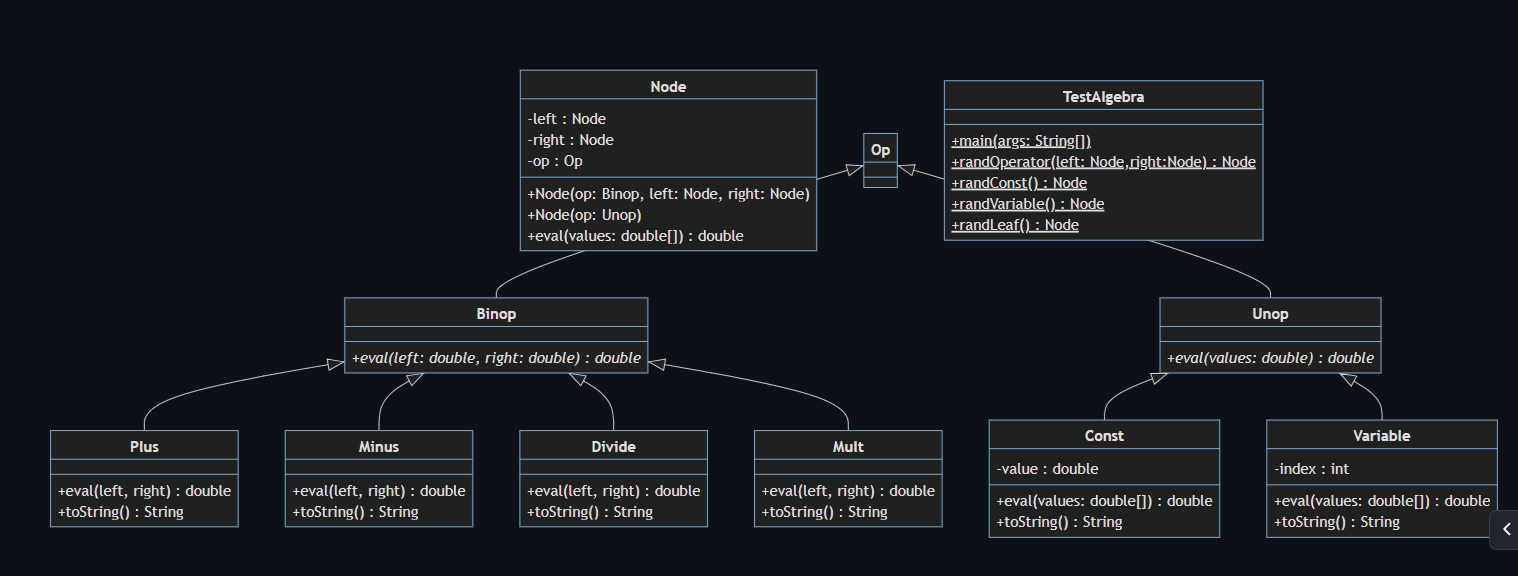Click the Node class title bar

click(x=667, y=86)
